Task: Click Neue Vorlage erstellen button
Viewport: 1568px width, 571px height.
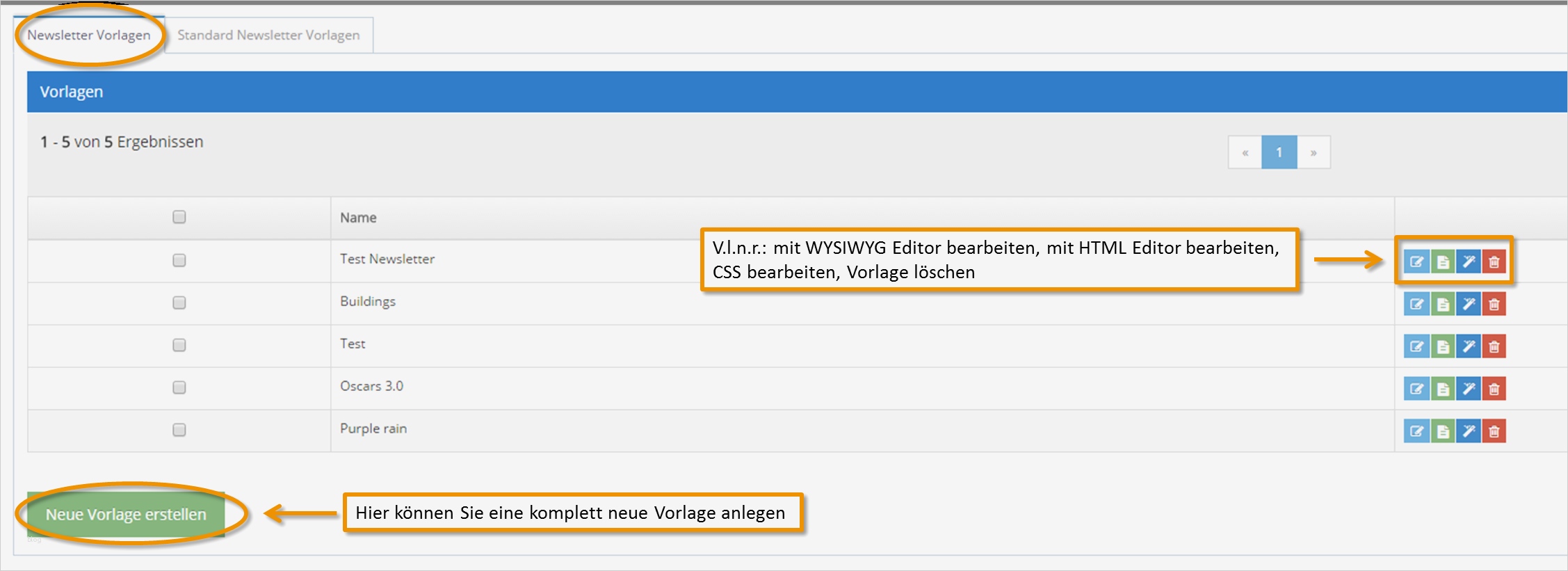Action: click(x=126, y=514)
